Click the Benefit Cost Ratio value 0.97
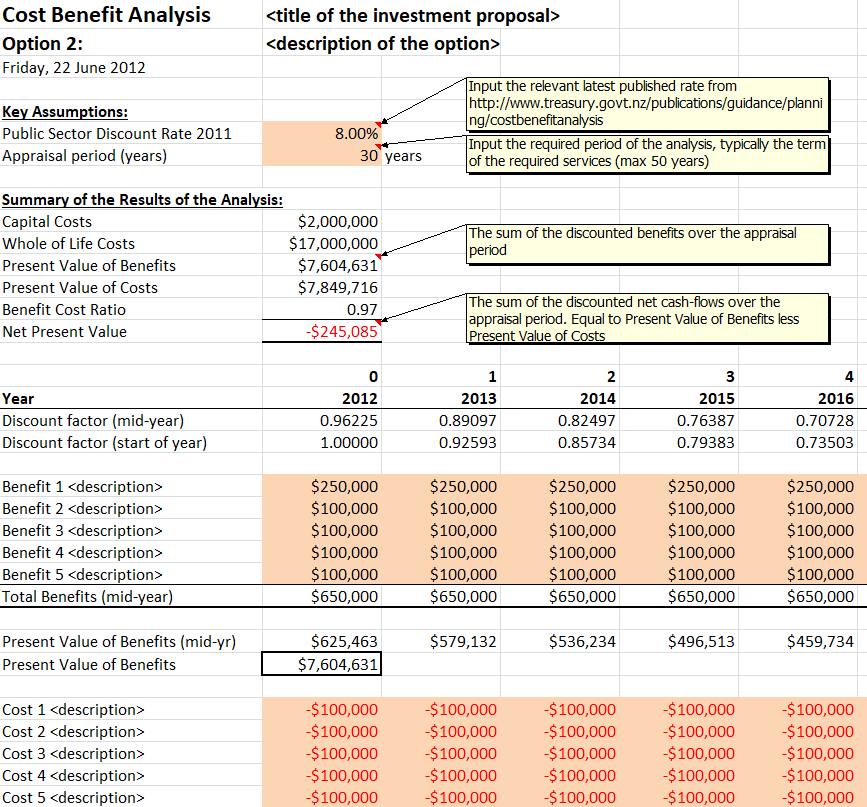Image resolution: width=867 pixels, height=807 pixels. tap(322, 309)
